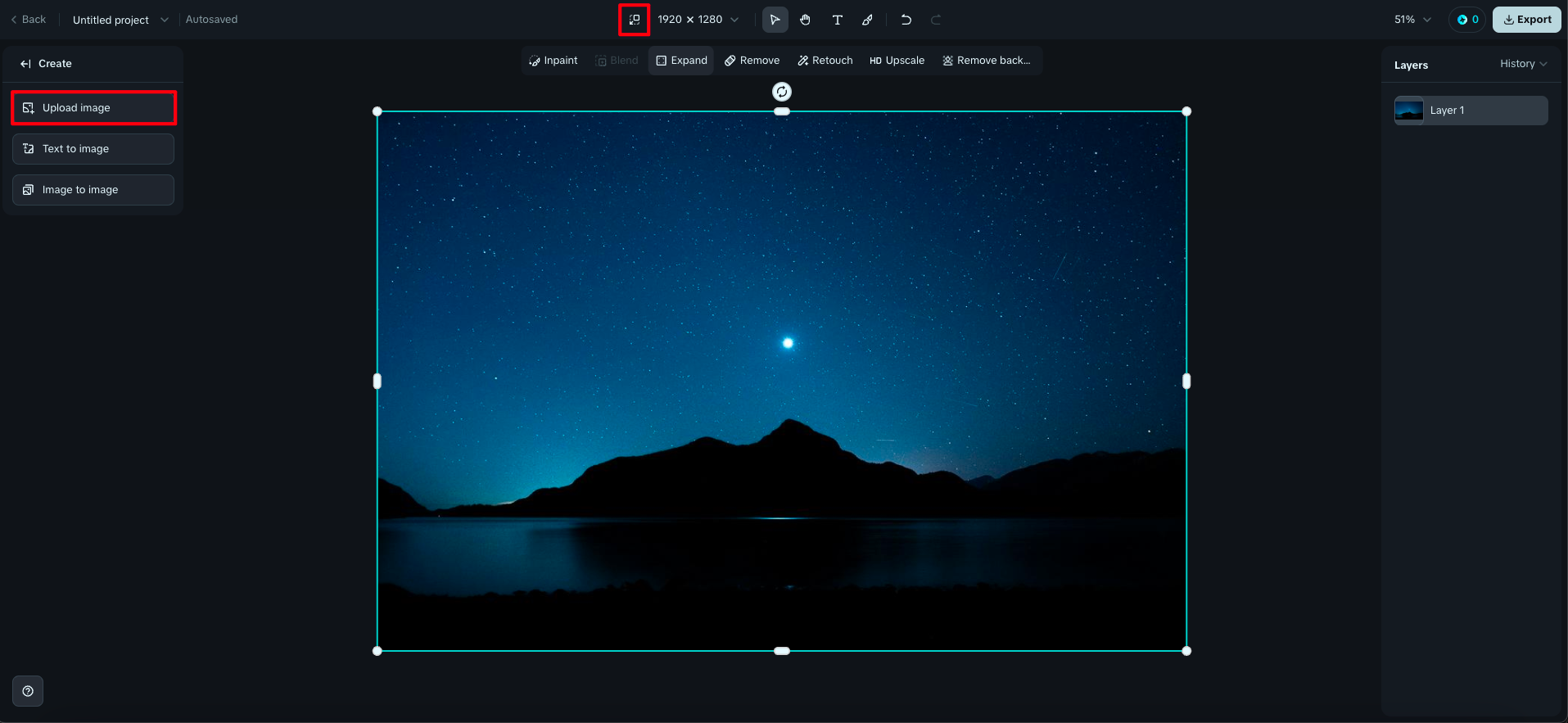
Task: Click the help question mark icon
Action: (x=28, y=691)
